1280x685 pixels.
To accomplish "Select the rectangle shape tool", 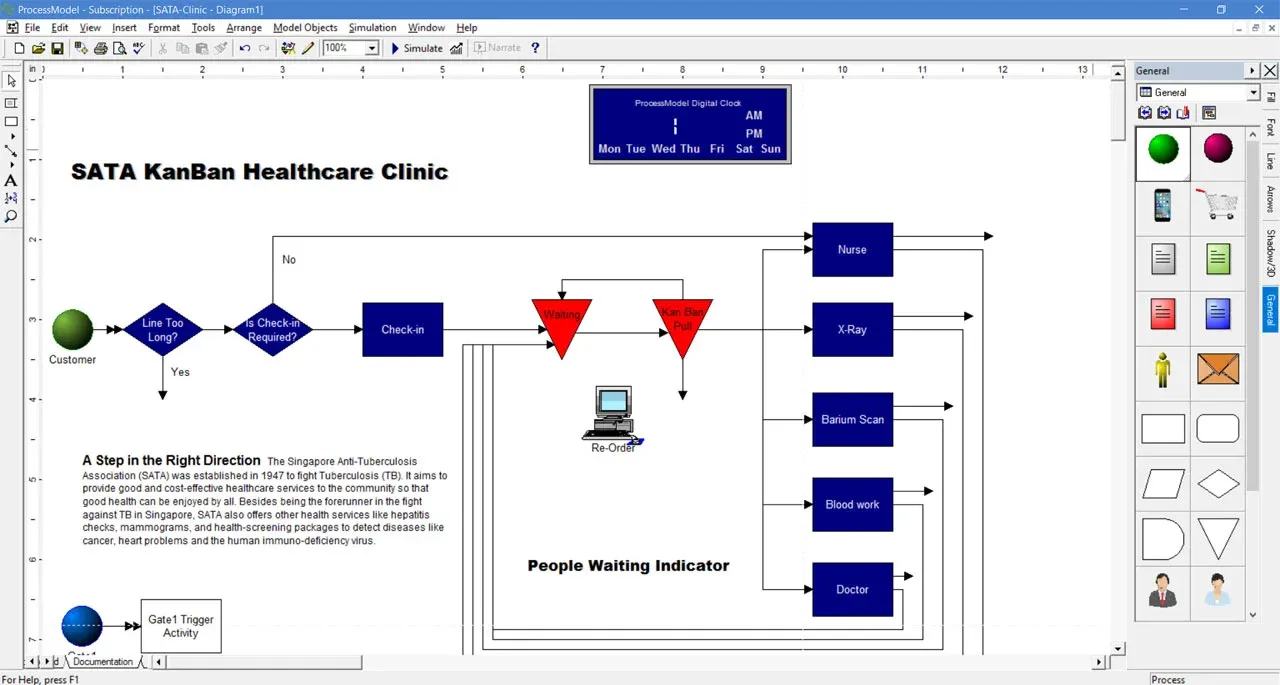I will pos(11,121).
